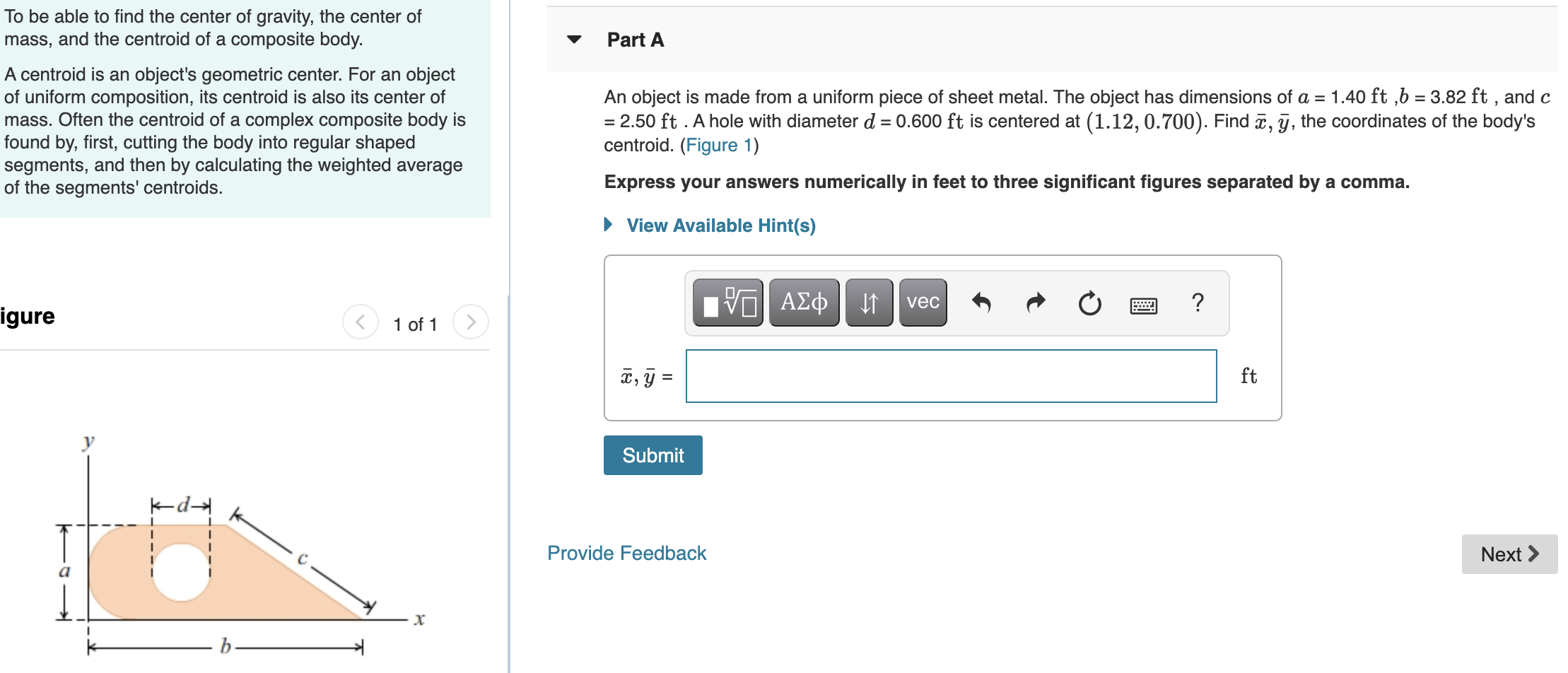1568x673 pixels.
Task: Redo the last equation edit
Action: (x=1034, y=303)
